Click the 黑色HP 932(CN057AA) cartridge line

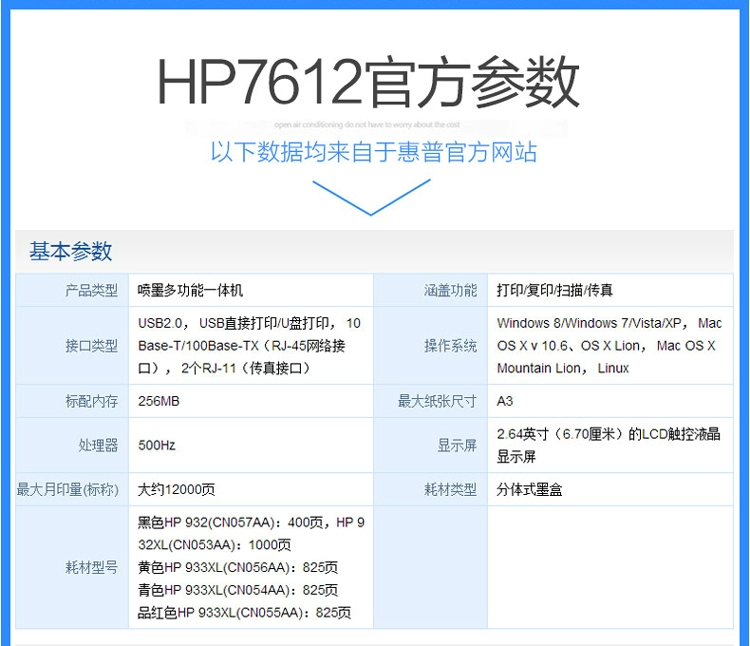[x=251, y=534]
